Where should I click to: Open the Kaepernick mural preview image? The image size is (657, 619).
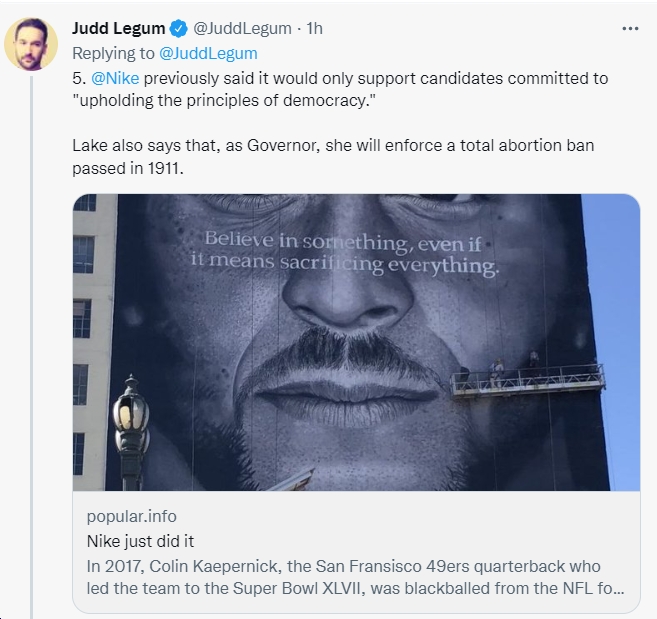pyautogui.click(x=356, y=342)
